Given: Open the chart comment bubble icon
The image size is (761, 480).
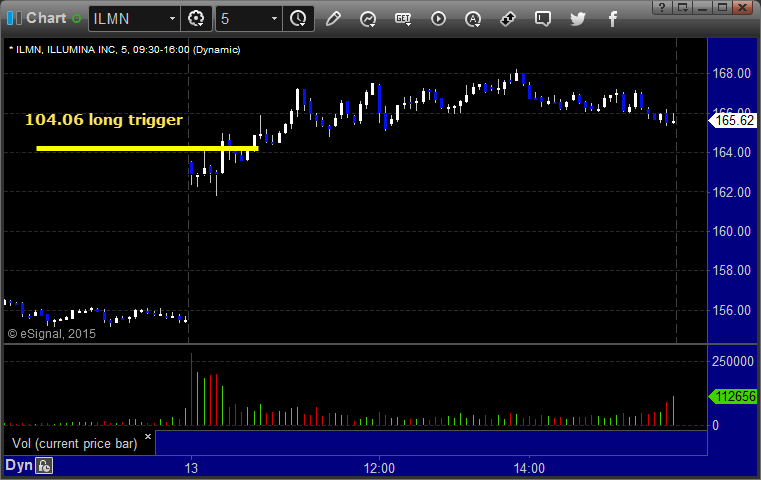Looking at the screenshot, I should (543, 19).
